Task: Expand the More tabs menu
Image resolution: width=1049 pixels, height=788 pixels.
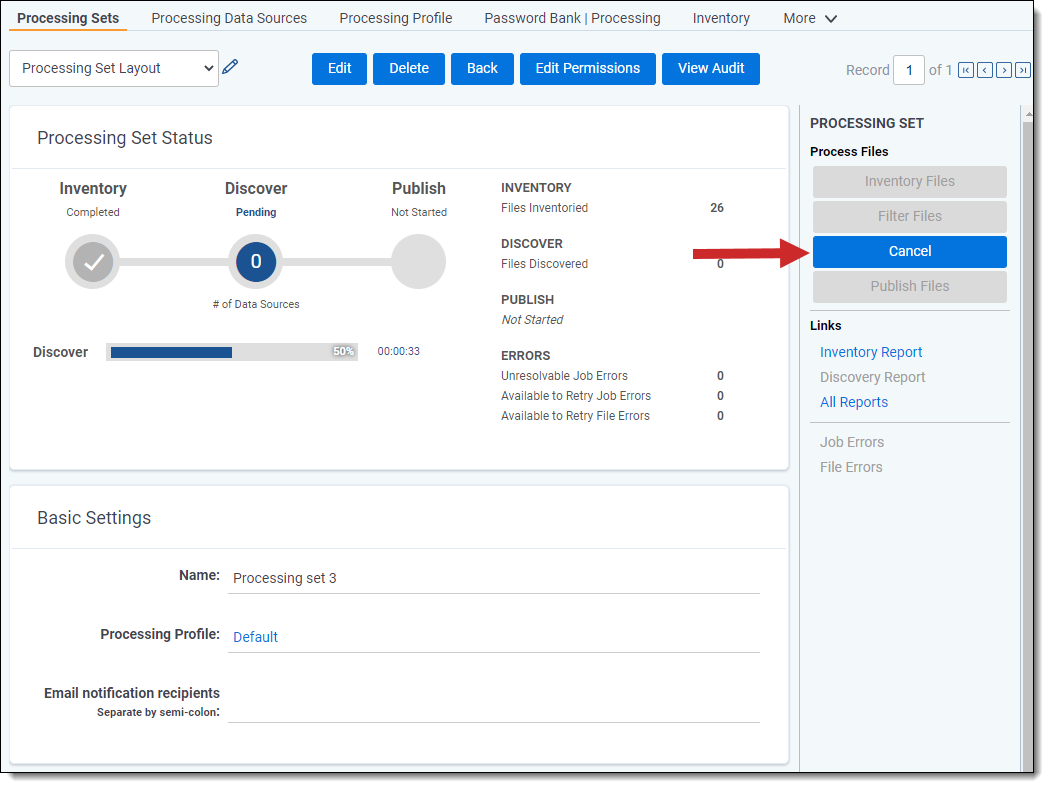Action: (x=810, y=18)
